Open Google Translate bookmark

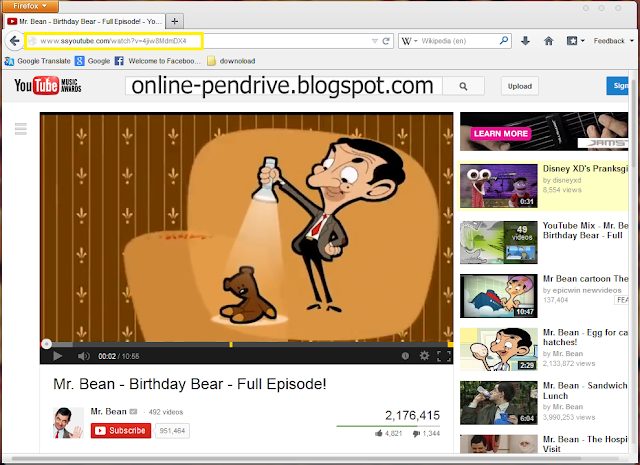pos(38,61)
